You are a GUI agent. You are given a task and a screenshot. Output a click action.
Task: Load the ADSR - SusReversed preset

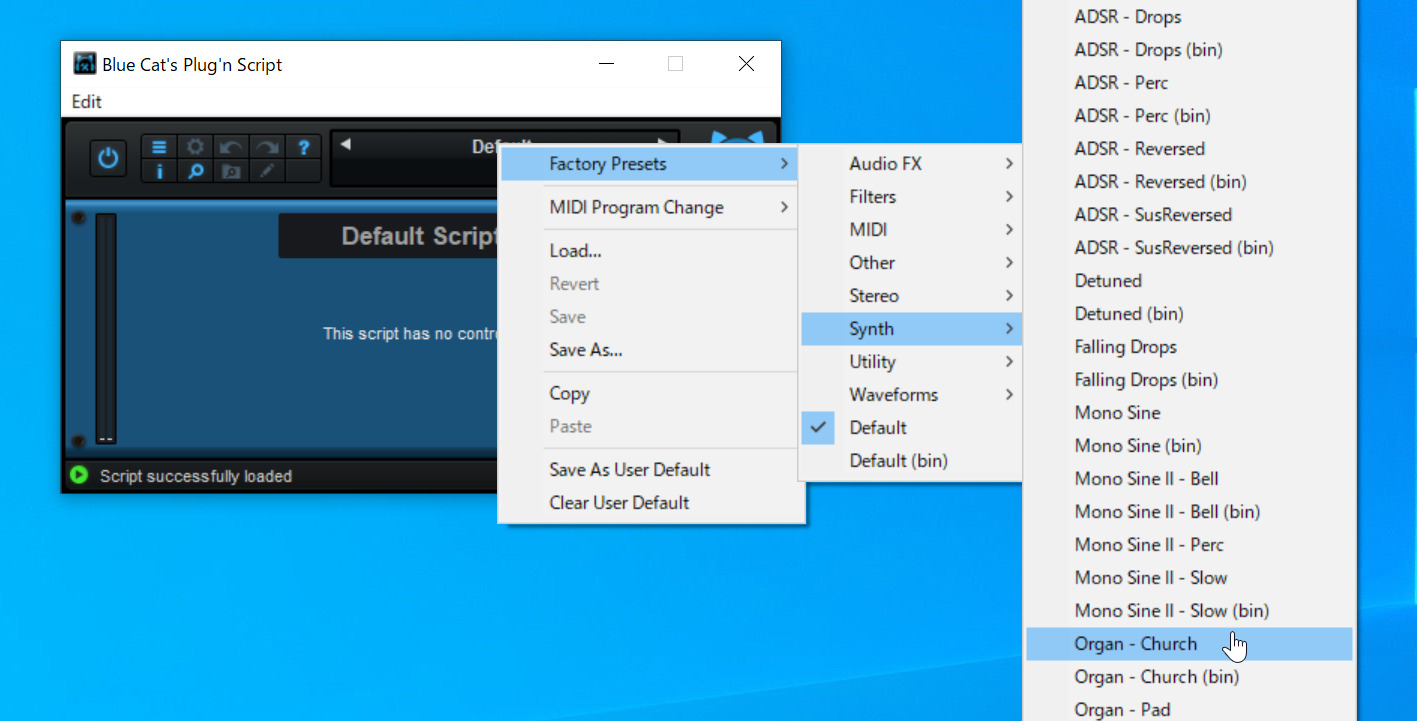[1189, 215]
